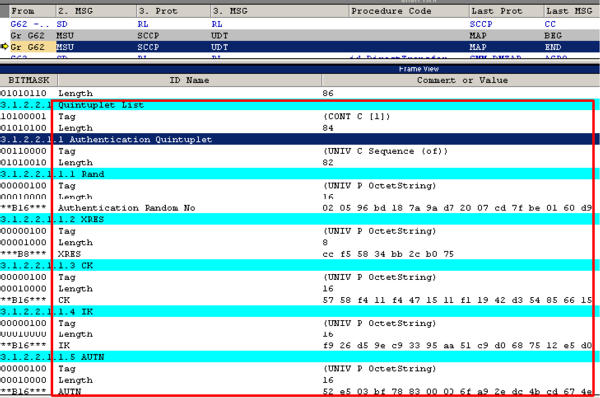Click the CK hex value starting 57 58 f4
This screenshot has height=398, width=600.
(457, 300)
